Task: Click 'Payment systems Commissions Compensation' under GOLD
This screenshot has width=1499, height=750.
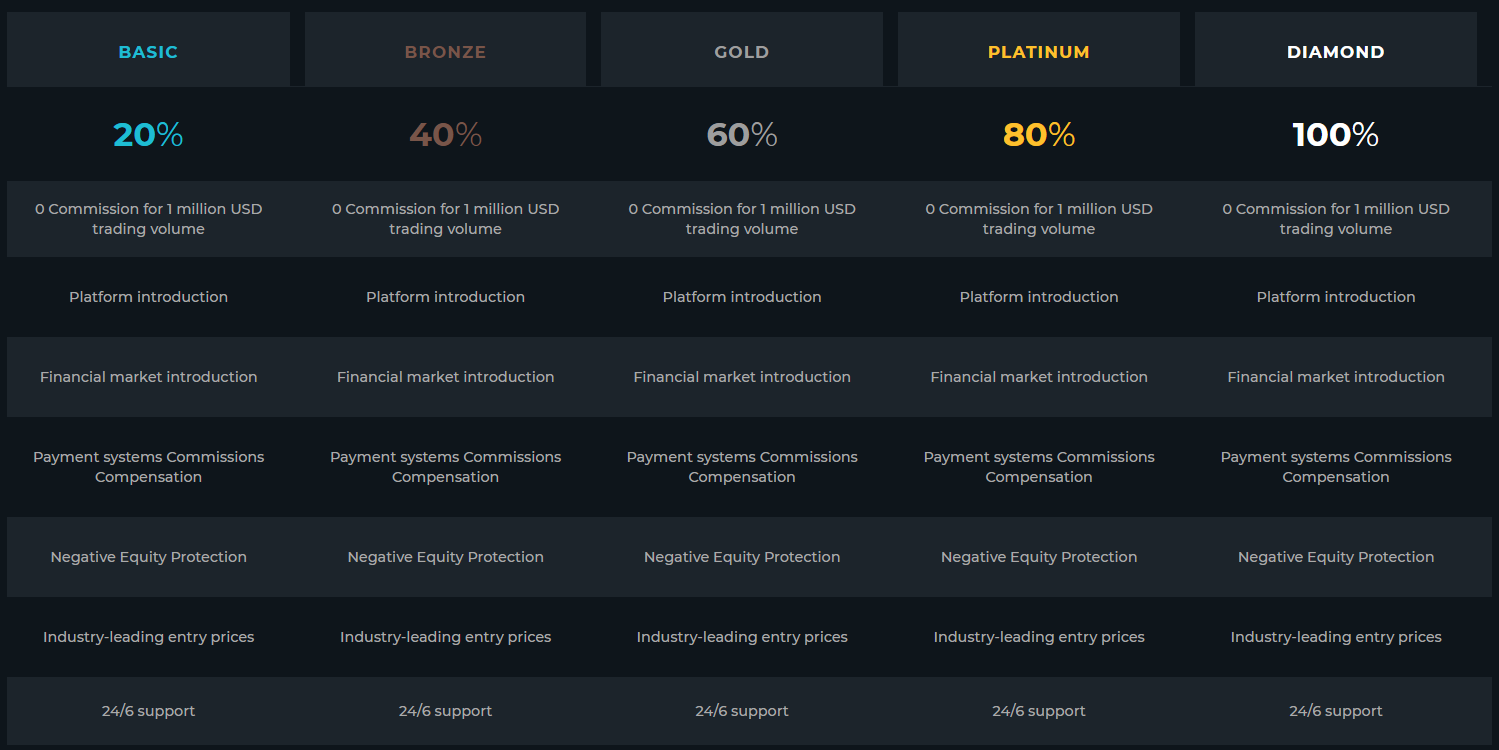Action: (x=742, y=467)
